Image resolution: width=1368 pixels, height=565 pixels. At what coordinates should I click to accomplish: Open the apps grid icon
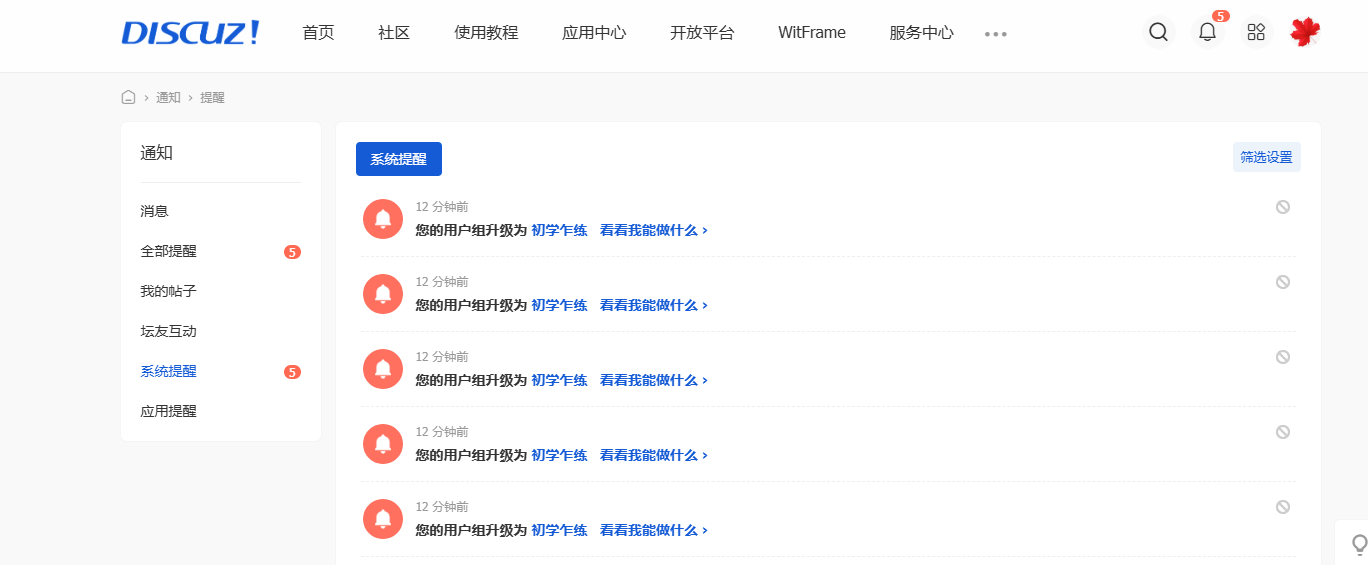pos(1256,32)
